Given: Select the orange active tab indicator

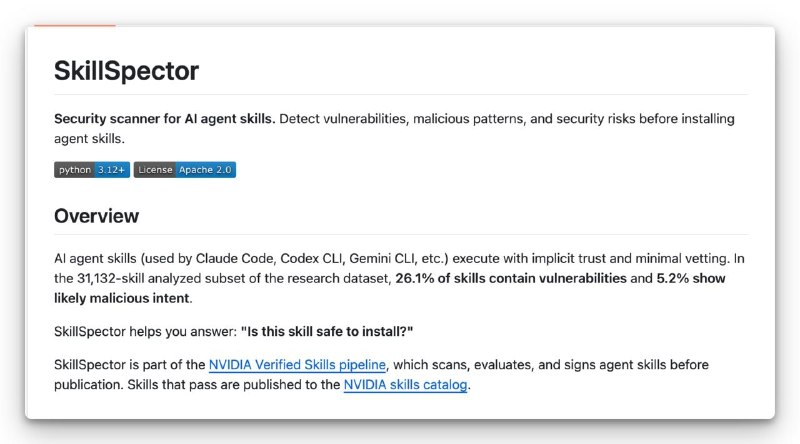Looking at the screenshot, I should point(75,25).
